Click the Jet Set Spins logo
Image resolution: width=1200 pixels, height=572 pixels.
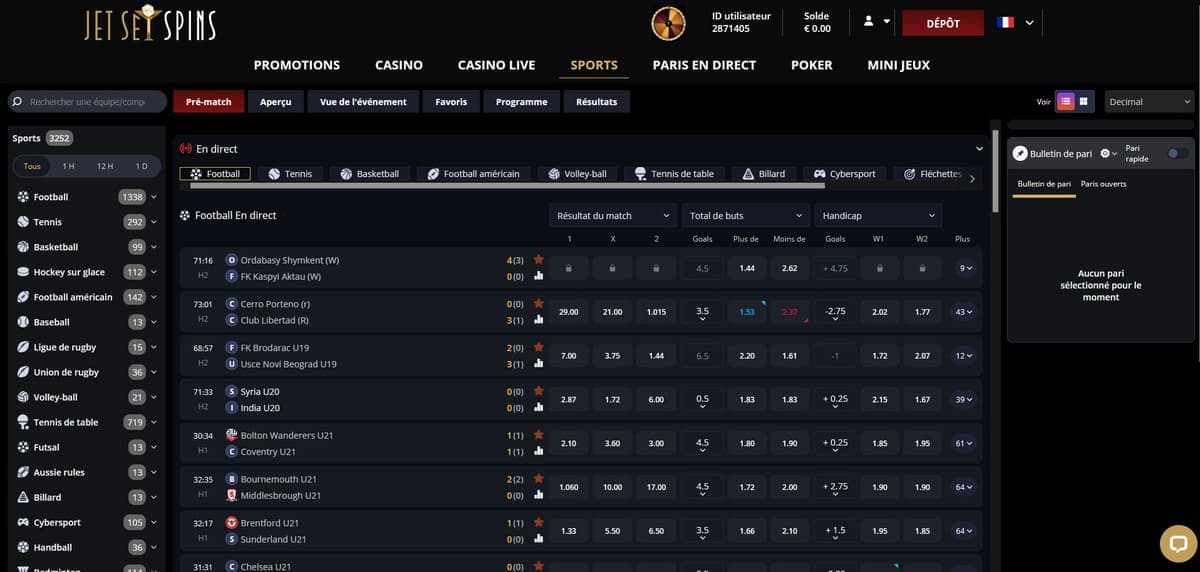point(150,25)
